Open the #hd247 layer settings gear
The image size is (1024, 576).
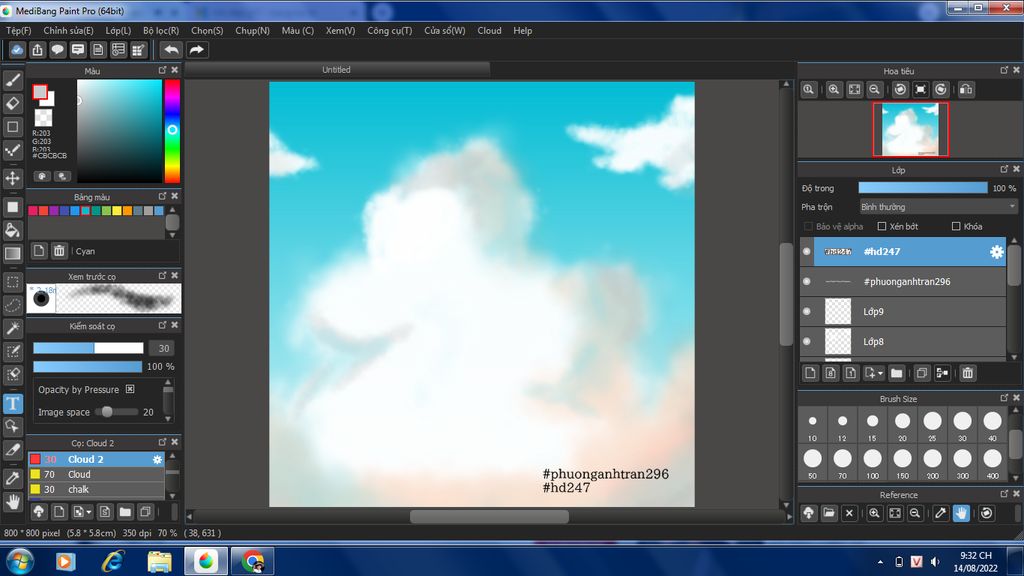(997, 251)
